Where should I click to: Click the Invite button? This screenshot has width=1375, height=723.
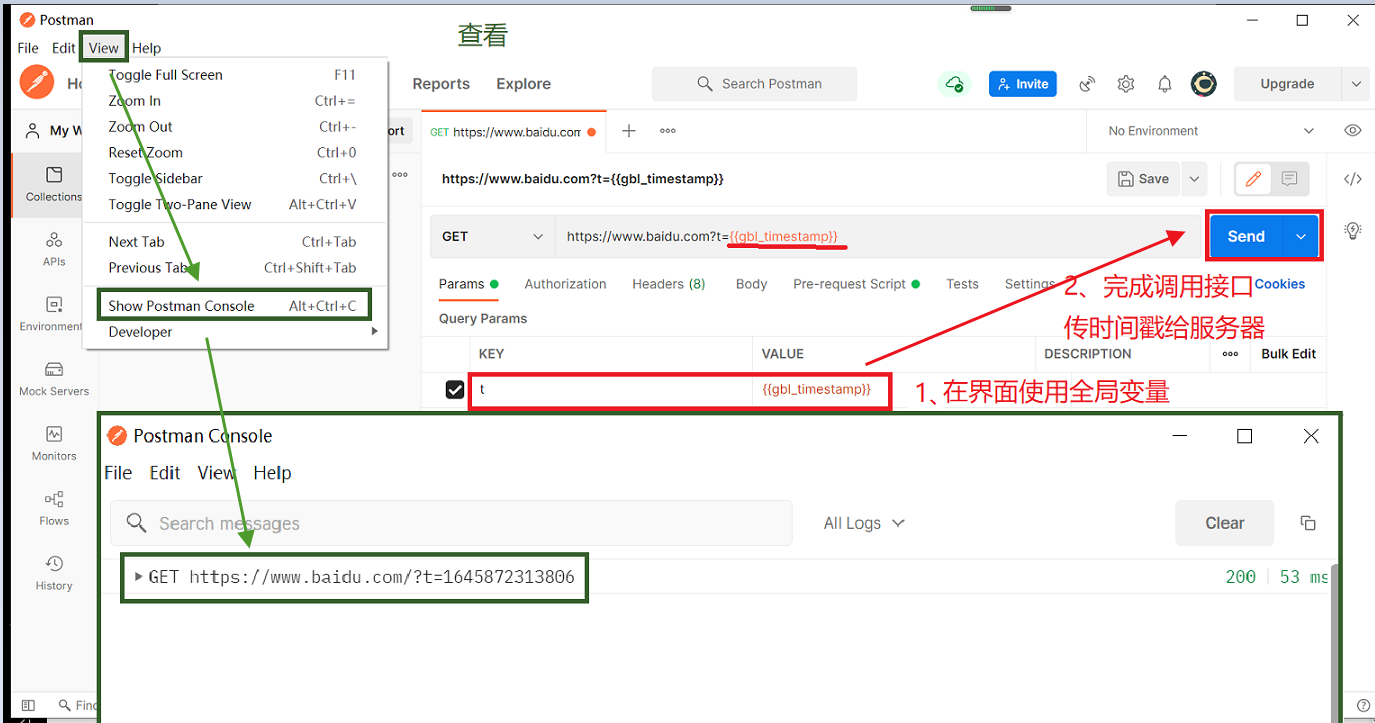pyautogui.click(x=1022, y=84)
